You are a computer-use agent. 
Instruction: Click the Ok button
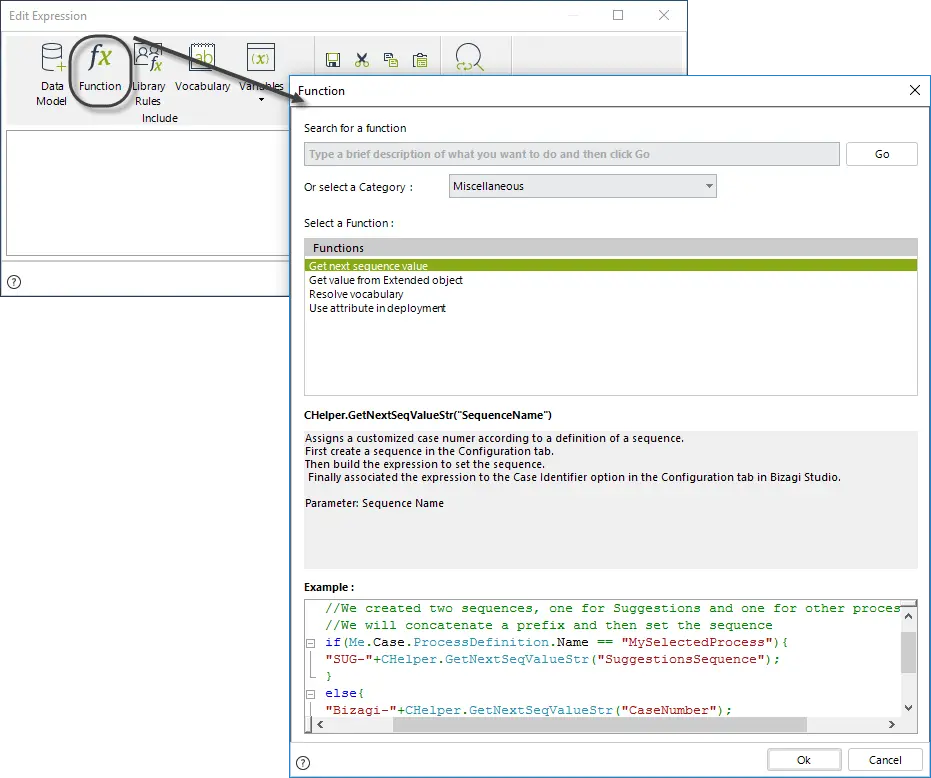[804, 760]
